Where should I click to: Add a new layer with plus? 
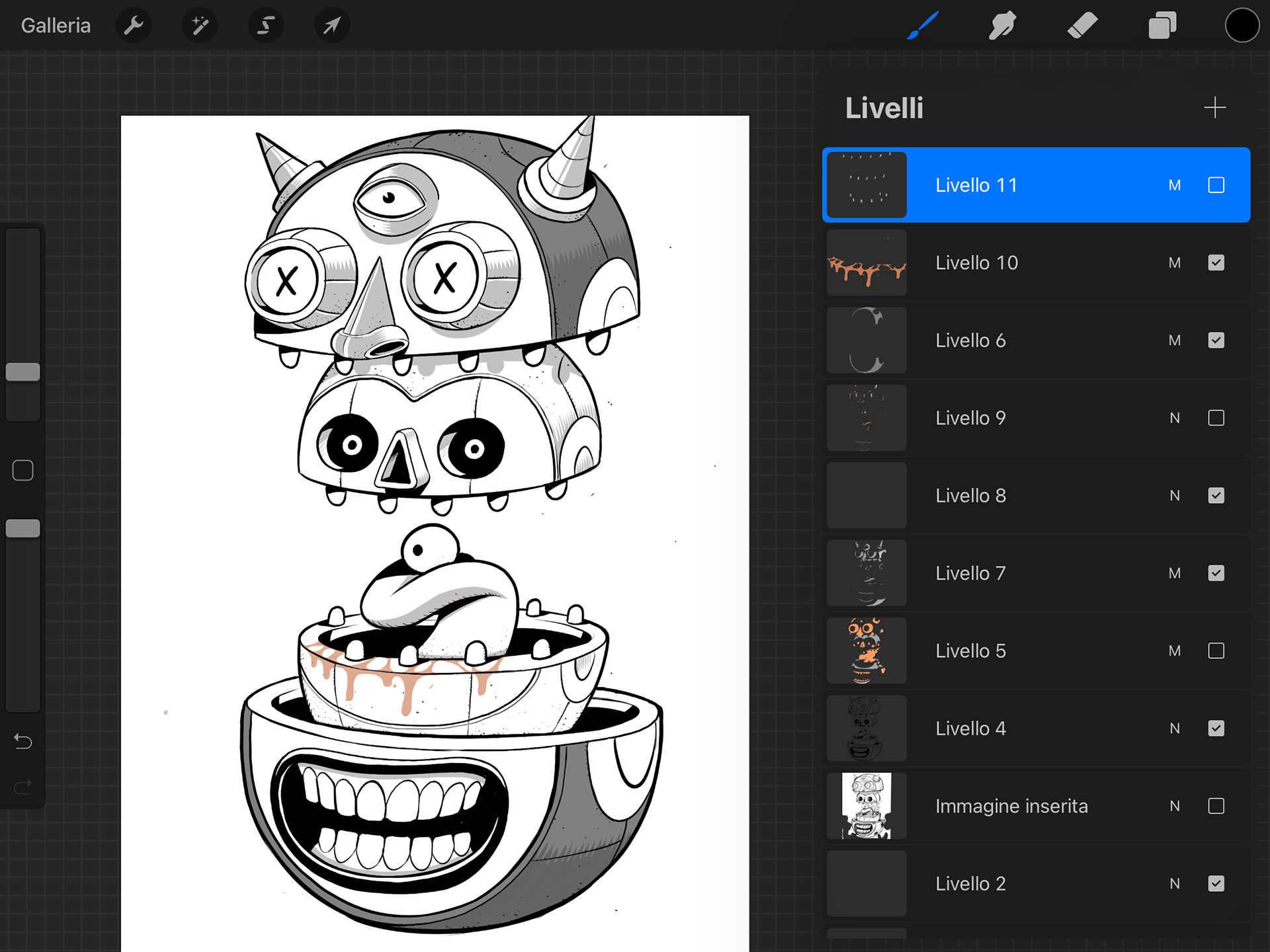(x=1214, y=108)
